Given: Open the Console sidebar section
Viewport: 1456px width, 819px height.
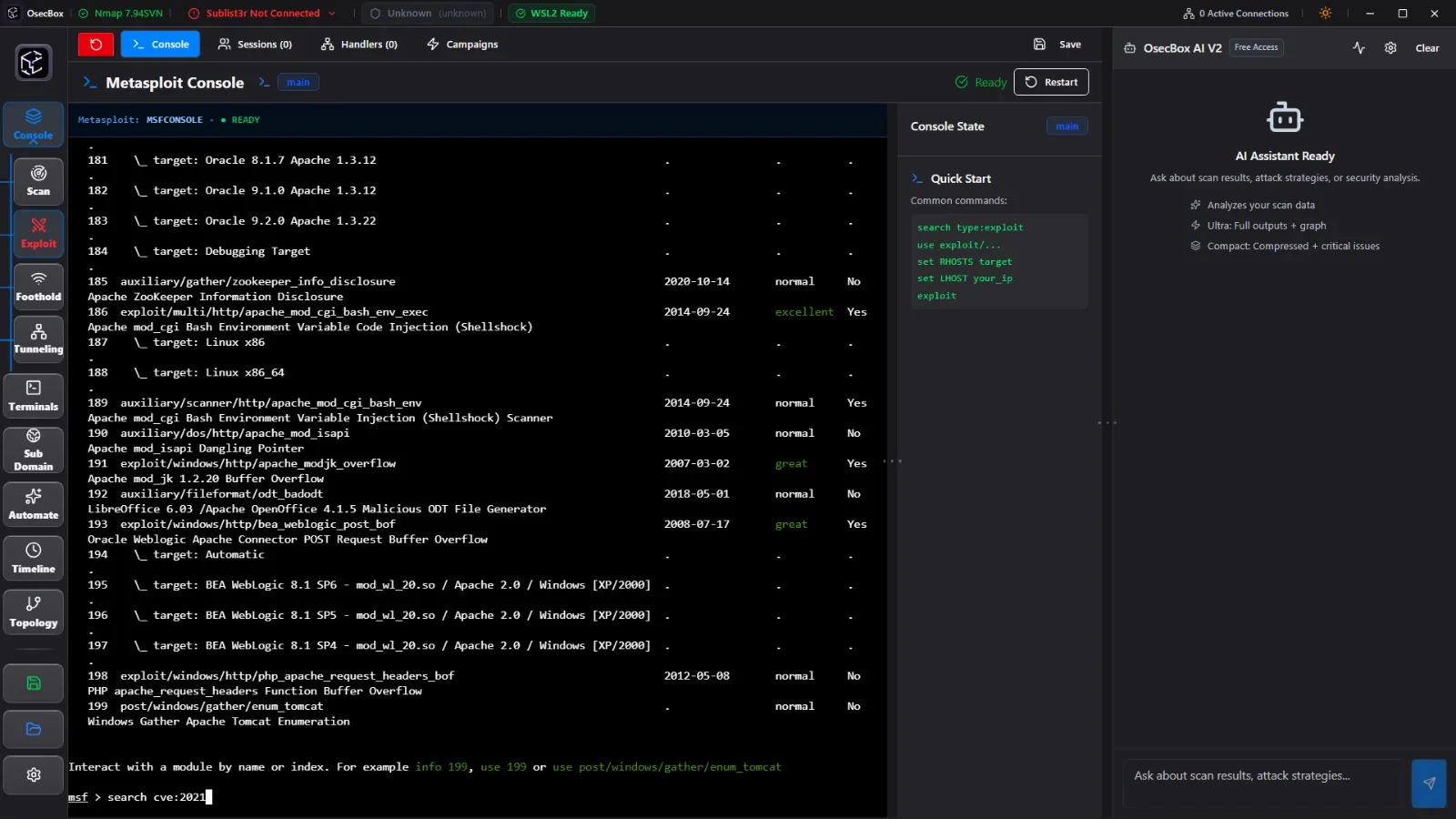Looking at the screenshot, I should 34,125.
